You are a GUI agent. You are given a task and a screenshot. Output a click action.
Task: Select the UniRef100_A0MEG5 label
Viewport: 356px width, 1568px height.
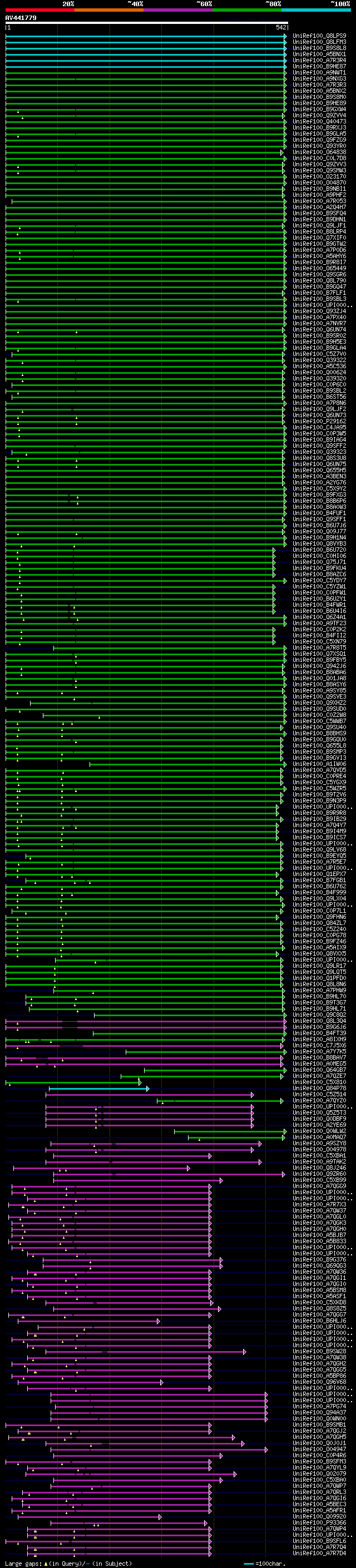pos(319,1064)
